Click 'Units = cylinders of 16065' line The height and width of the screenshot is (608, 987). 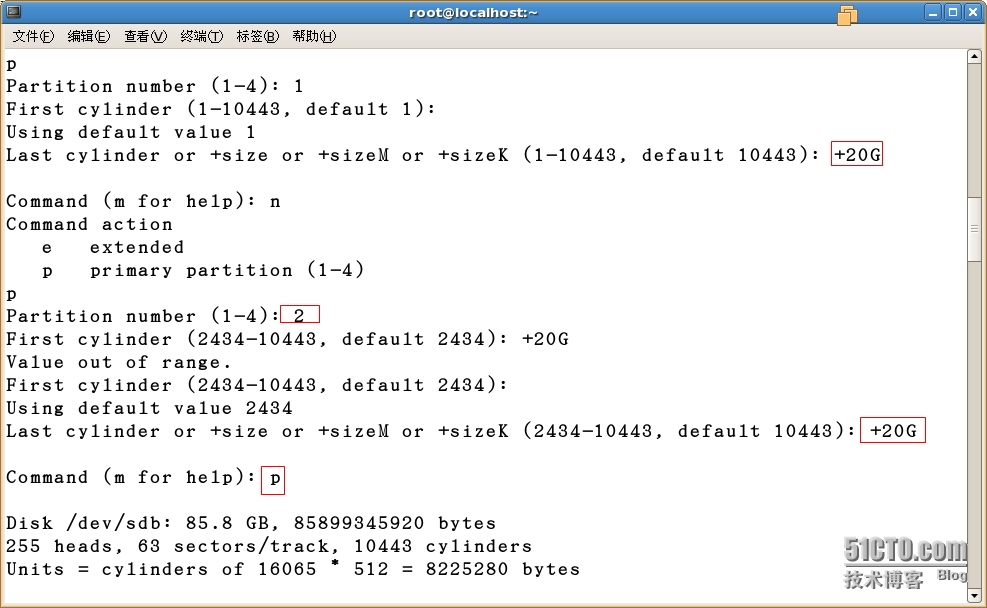pos(293,569)
